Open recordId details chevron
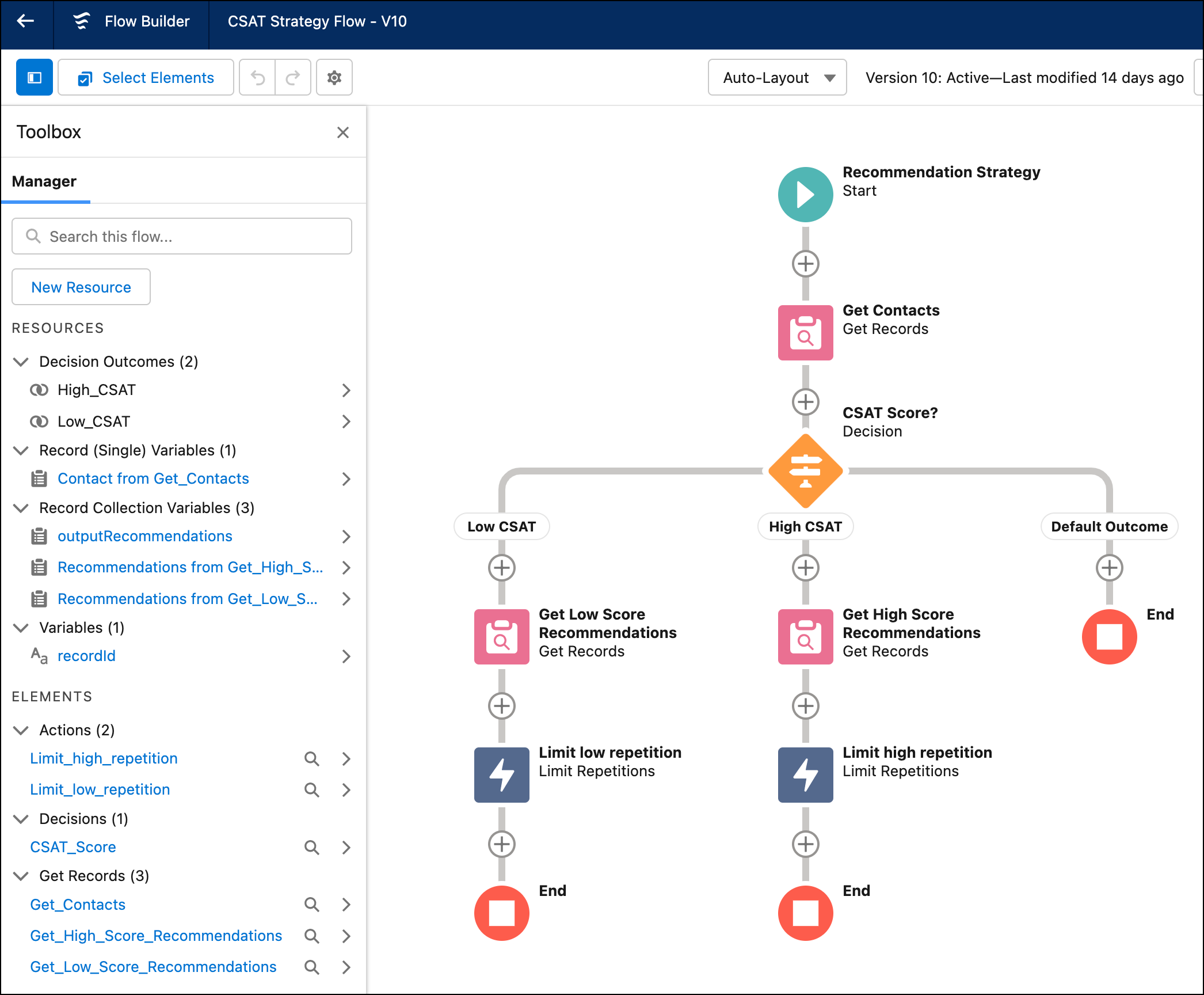Viewport: 1204px width, 995px height. point(346,656)
